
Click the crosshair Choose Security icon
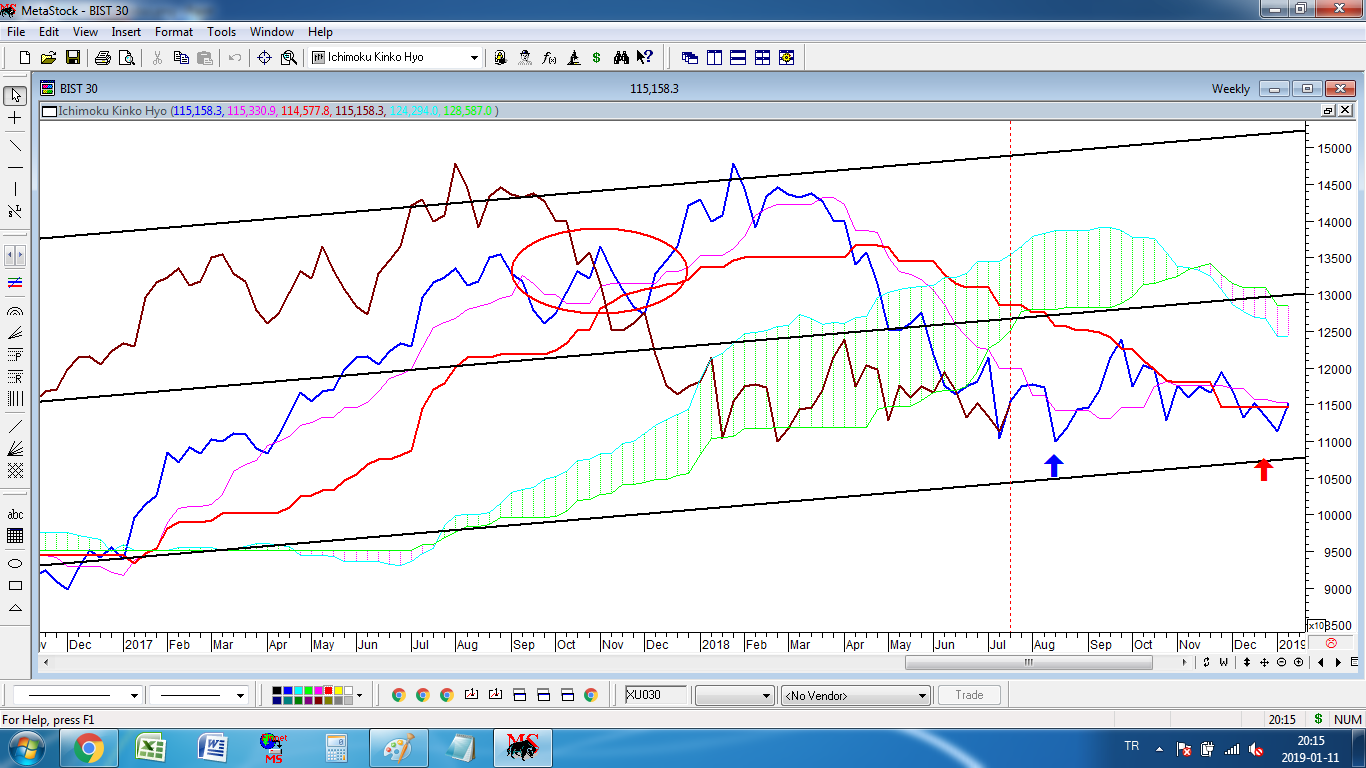[x=264, y=58]
